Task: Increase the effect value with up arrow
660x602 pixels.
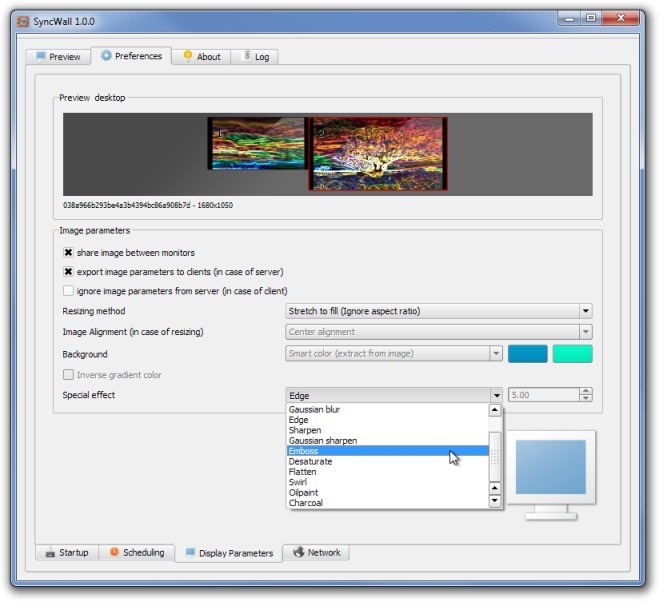Action: 586,391
